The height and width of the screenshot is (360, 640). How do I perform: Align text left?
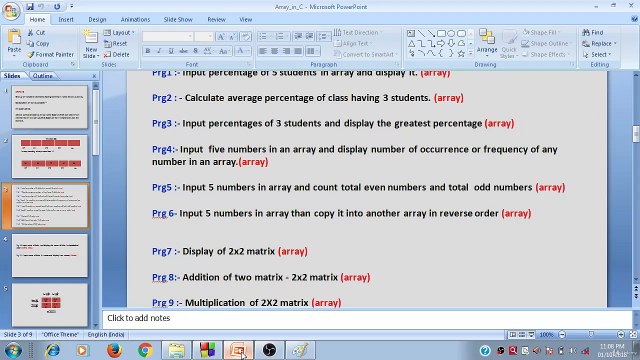click(x=263, y=51)
